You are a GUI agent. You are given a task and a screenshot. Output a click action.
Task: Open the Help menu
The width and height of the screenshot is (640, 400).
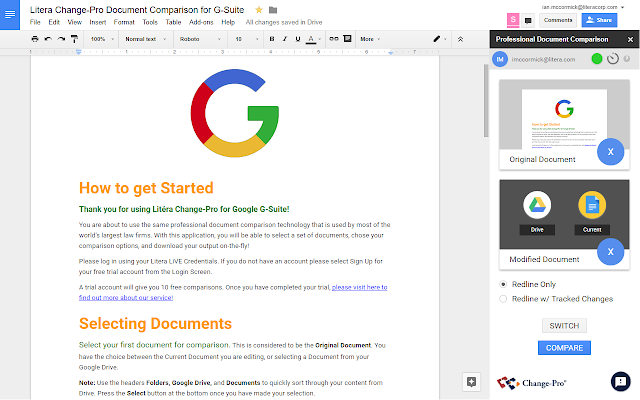coord(228,22)
